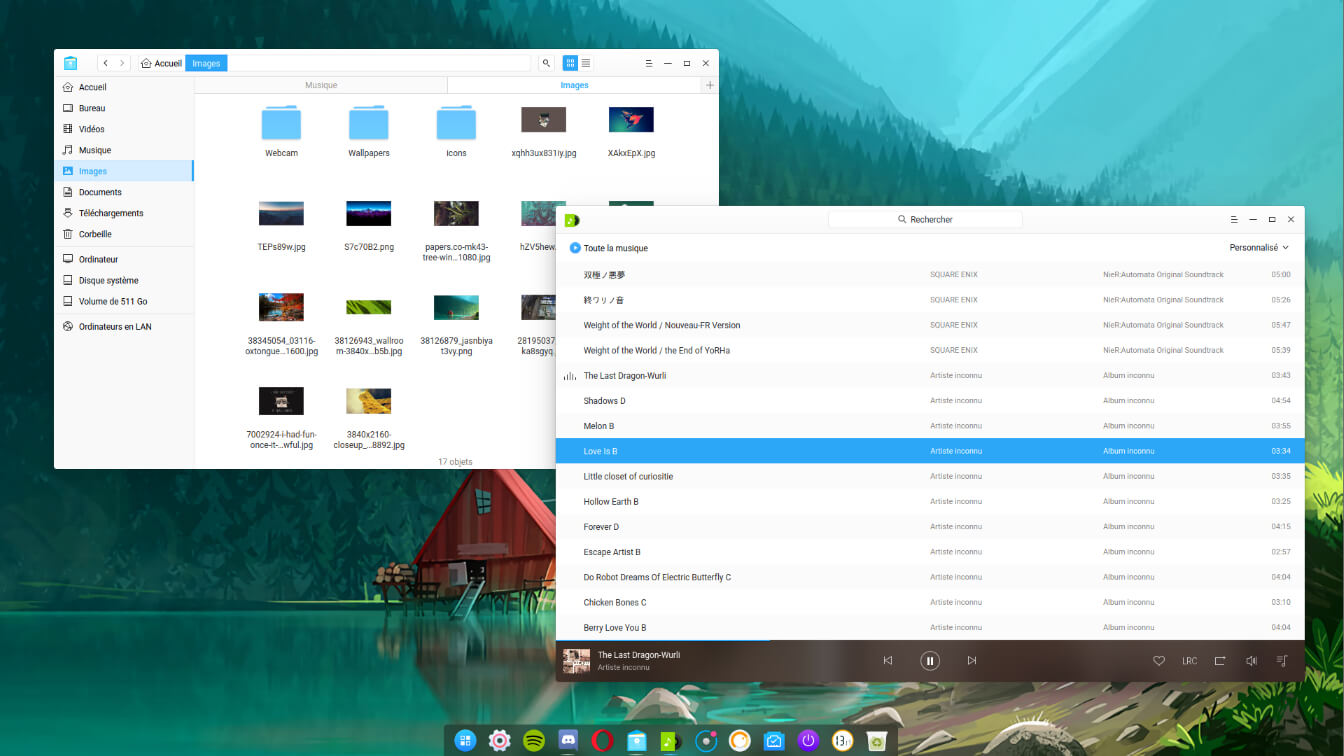
Task: Click Images breadcrumb in address bar
Action: pyautogui.click(x=206, y=63)
